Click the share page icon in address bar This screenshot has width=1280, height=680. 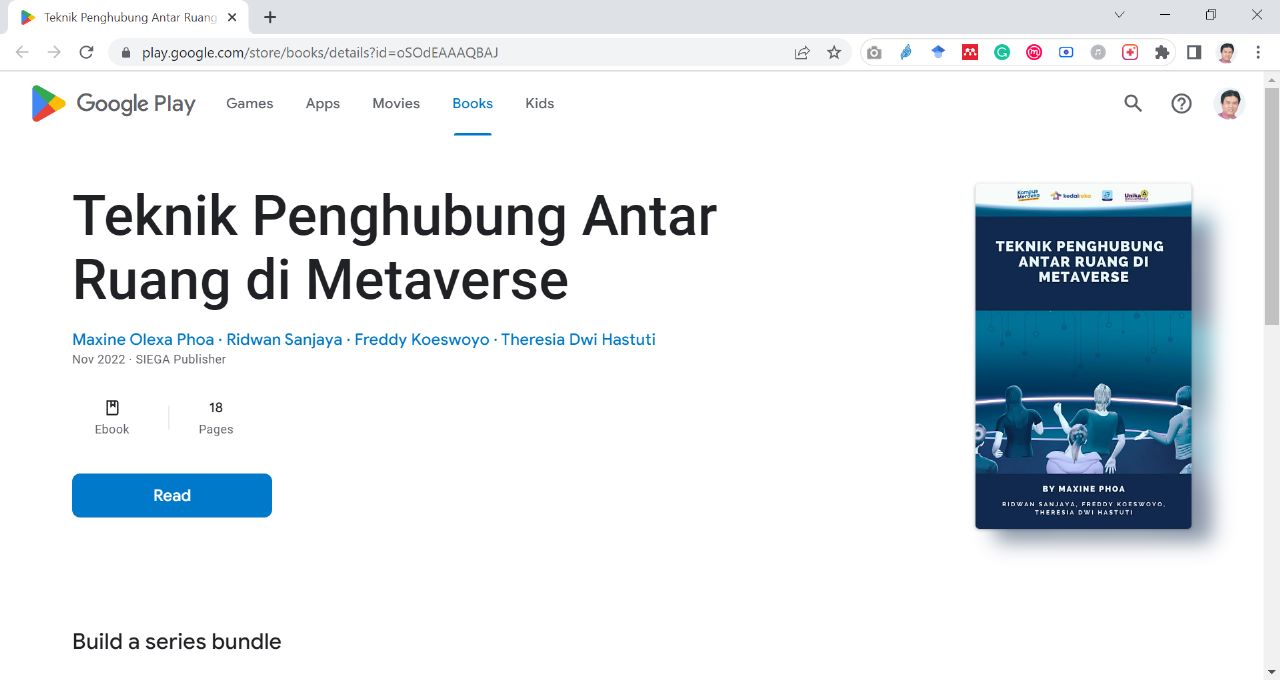(x=802, y=53)
